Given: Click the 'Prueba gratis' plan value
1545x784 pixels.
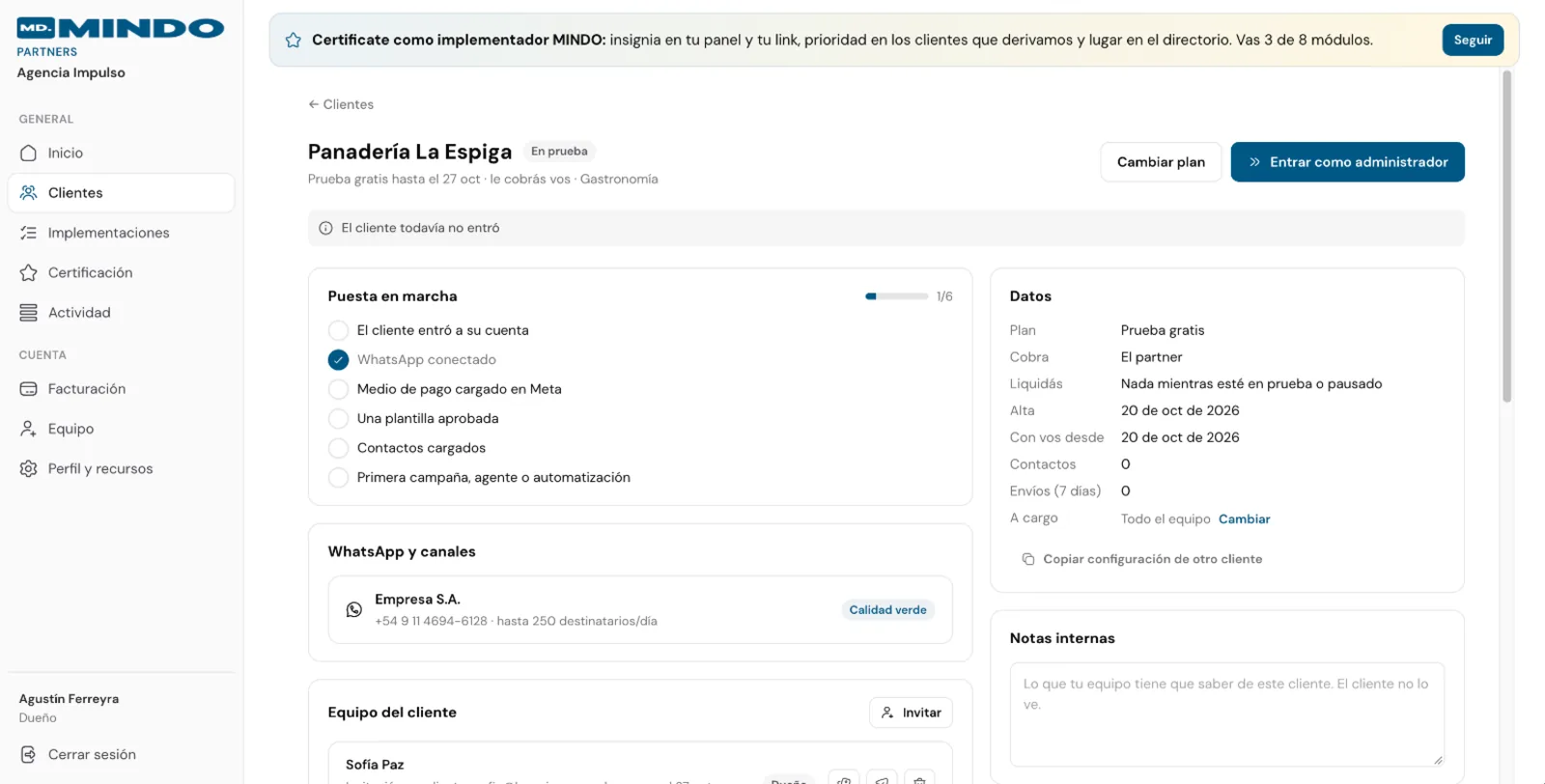Looking at the screenshot, I should (x=1163, y=330).
